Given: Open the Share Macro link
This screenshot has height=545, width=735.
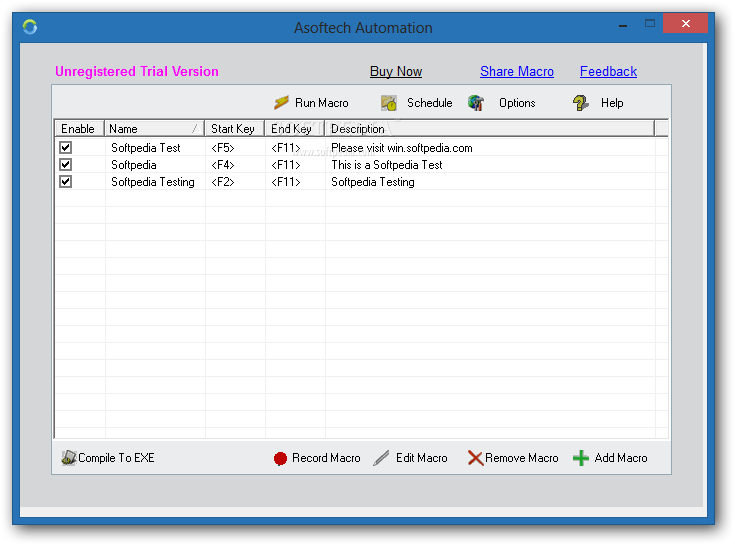Looking at the screenshot, I should 517,71.
